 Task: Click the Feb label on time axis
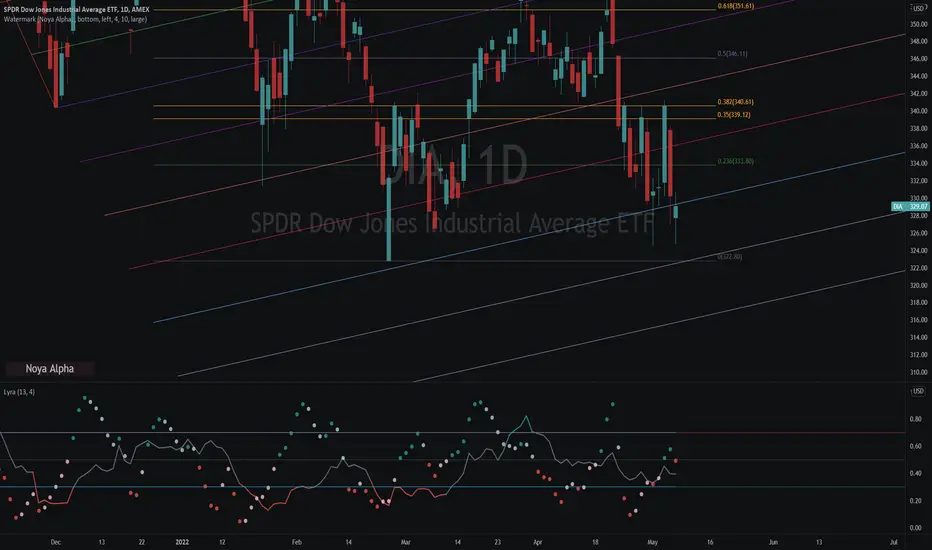coord(297,542)
